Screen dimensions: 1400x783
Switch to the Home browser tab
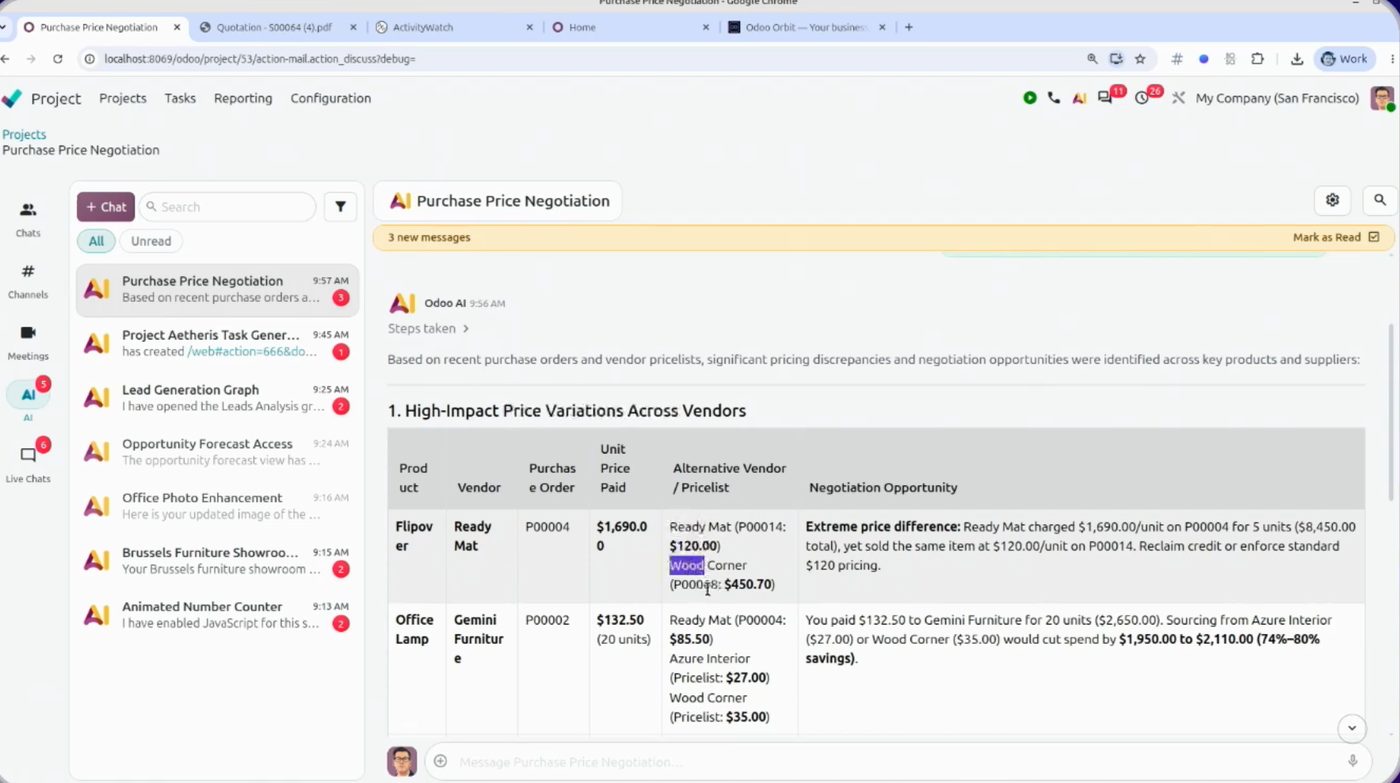(x=582, y=27)
